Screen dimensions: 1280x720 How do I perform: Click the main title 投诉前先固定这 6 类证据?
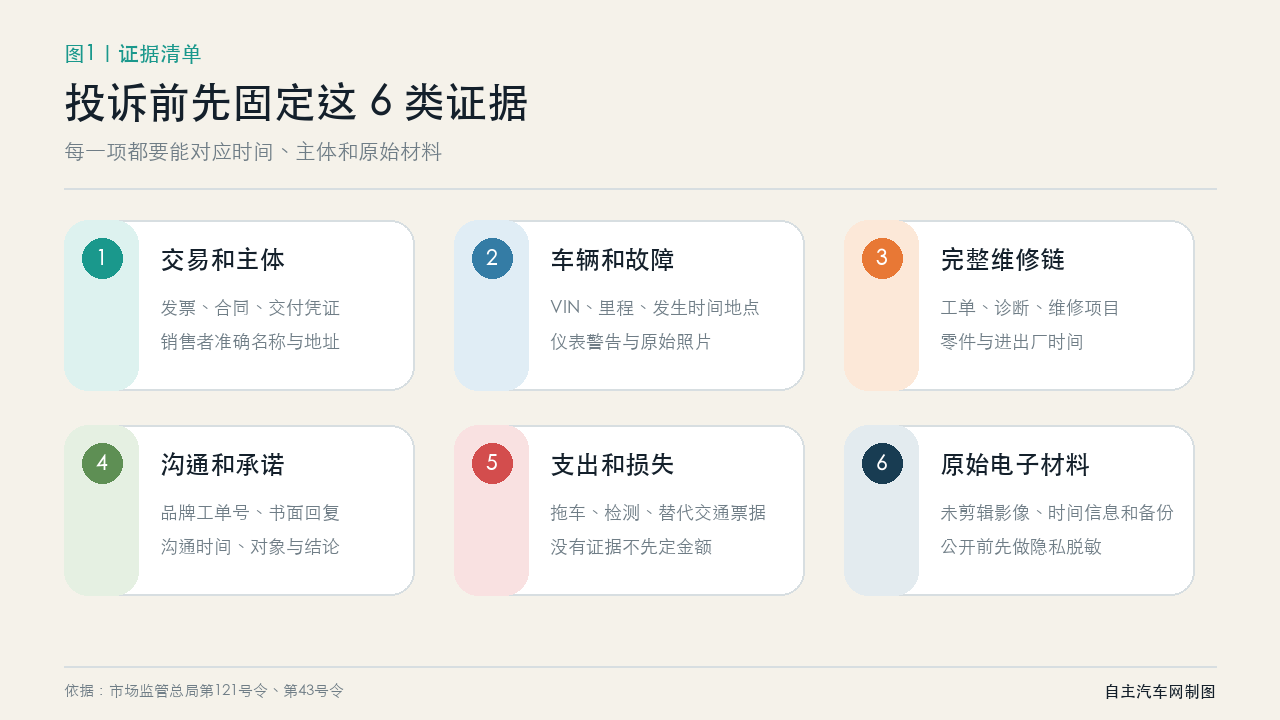click(x=296, y=103)
